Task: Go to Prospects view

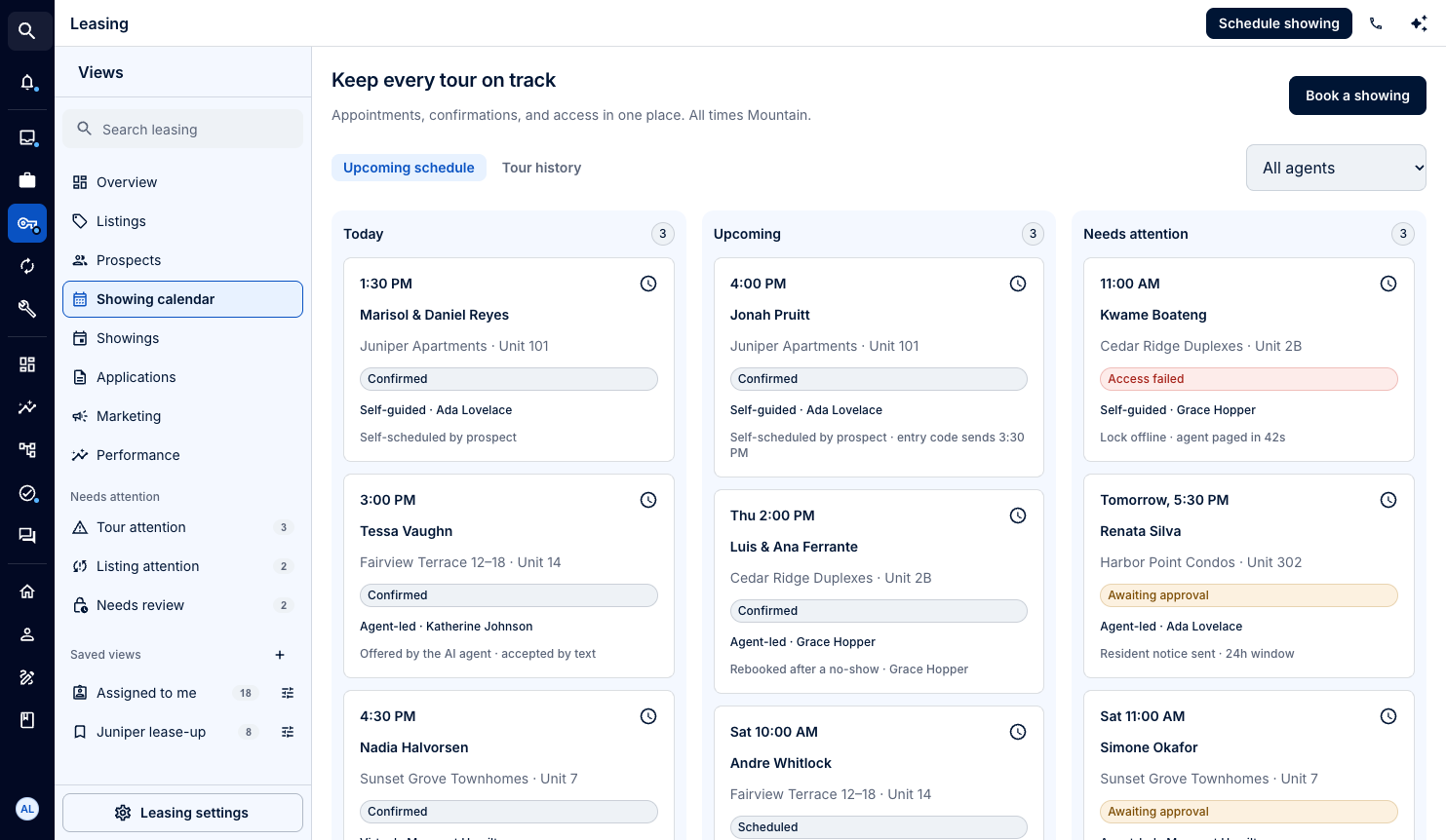Action: click(182, 260)
